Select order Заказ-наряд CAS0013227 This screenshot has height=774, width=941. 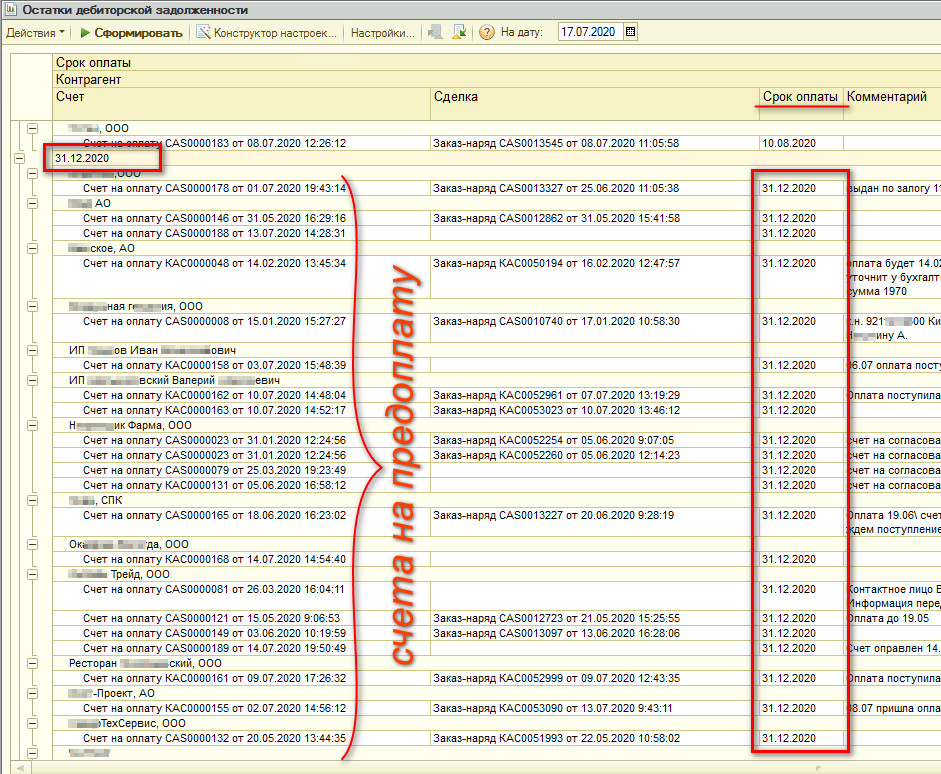click(553, 515)
